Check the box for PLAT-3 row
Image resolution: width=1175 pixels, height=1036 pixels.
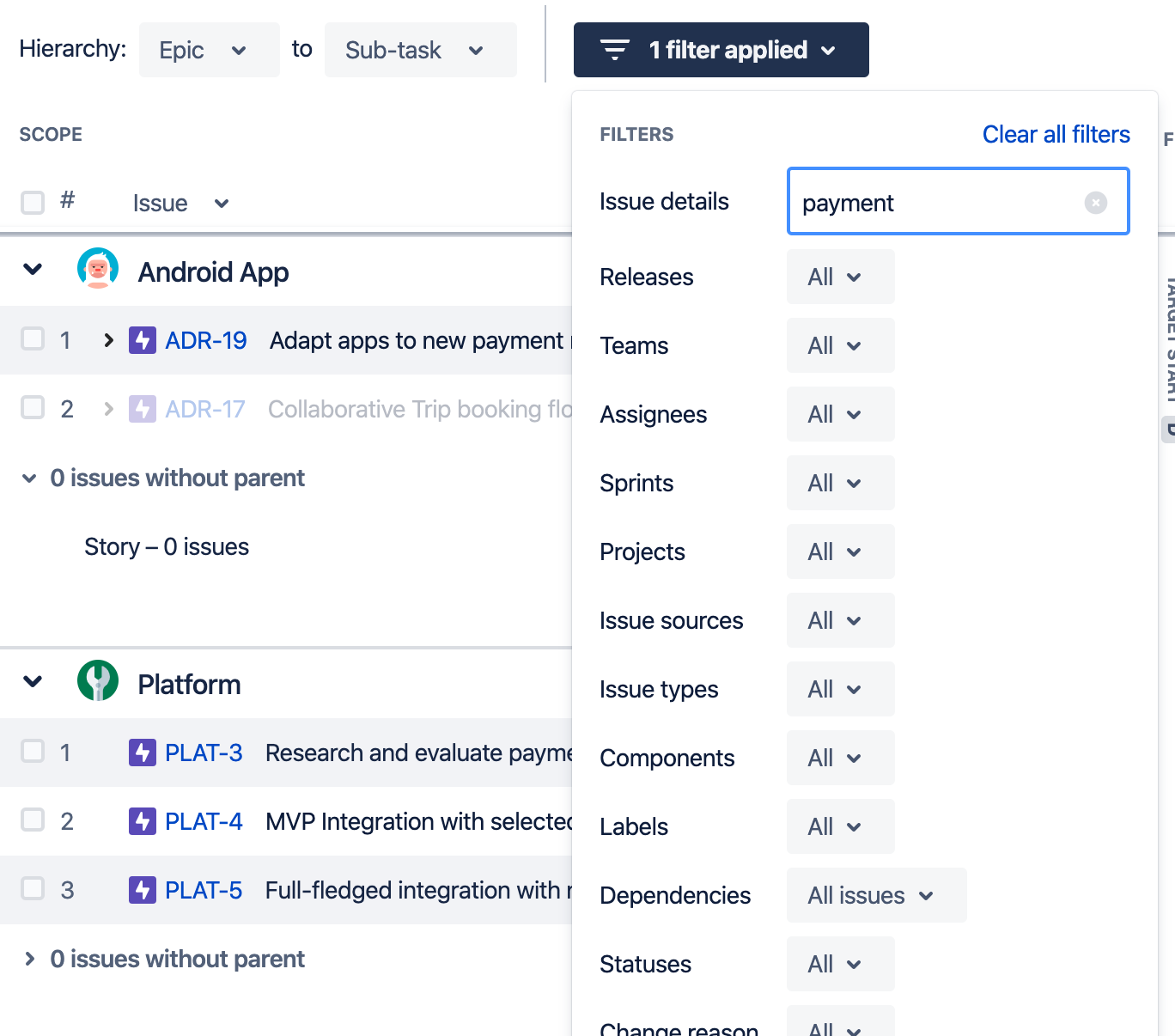click(33, 751)
